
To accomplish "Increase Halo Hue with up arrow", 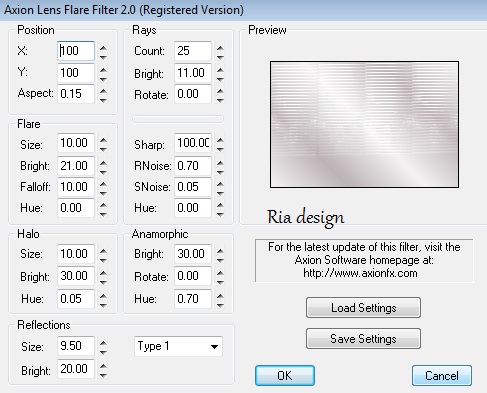I will [x=103, y=295].
